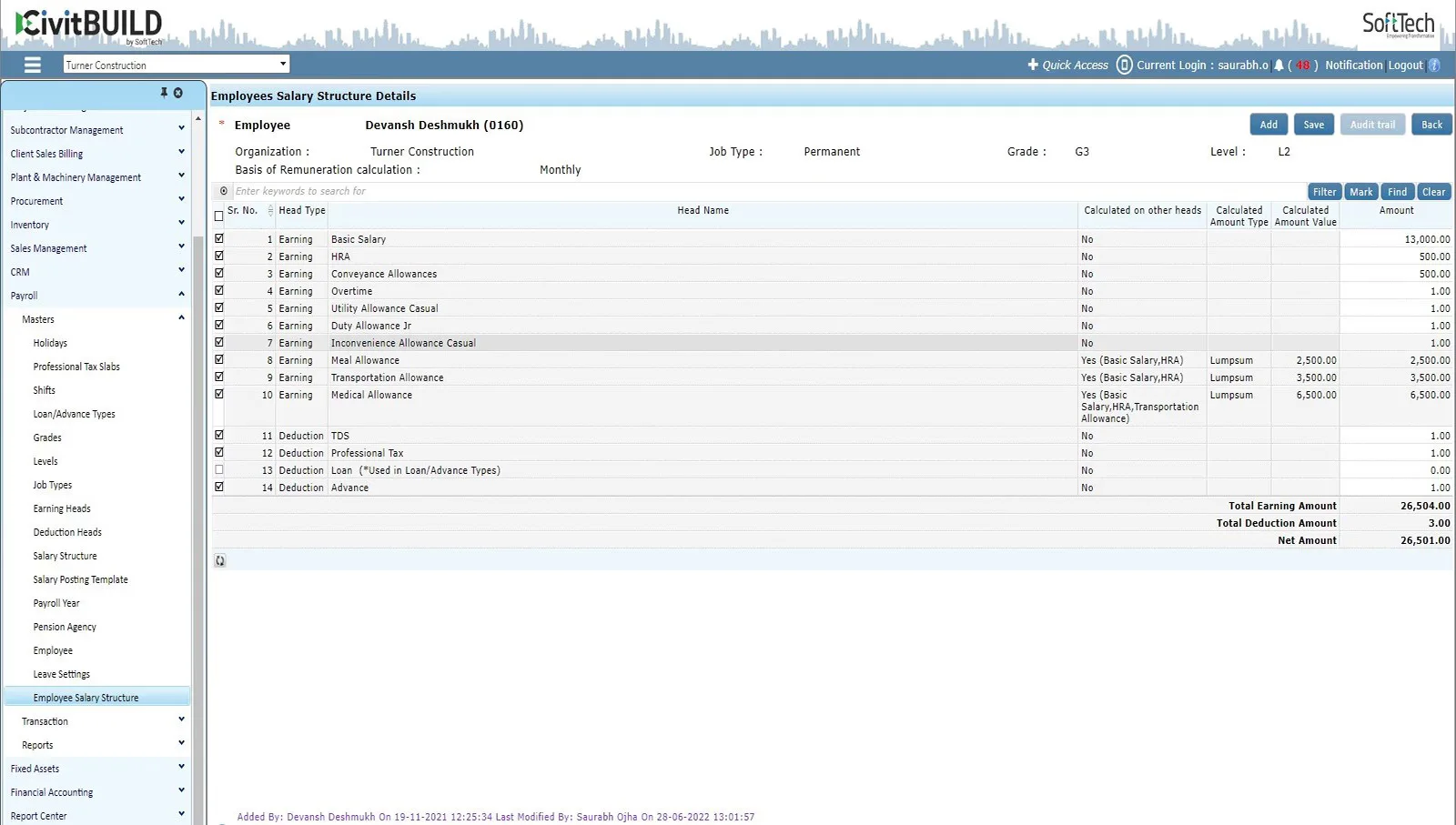Click the grid refresh icon below the table
The width and height of the screenshot is (1456, 825).
(220, 561)
